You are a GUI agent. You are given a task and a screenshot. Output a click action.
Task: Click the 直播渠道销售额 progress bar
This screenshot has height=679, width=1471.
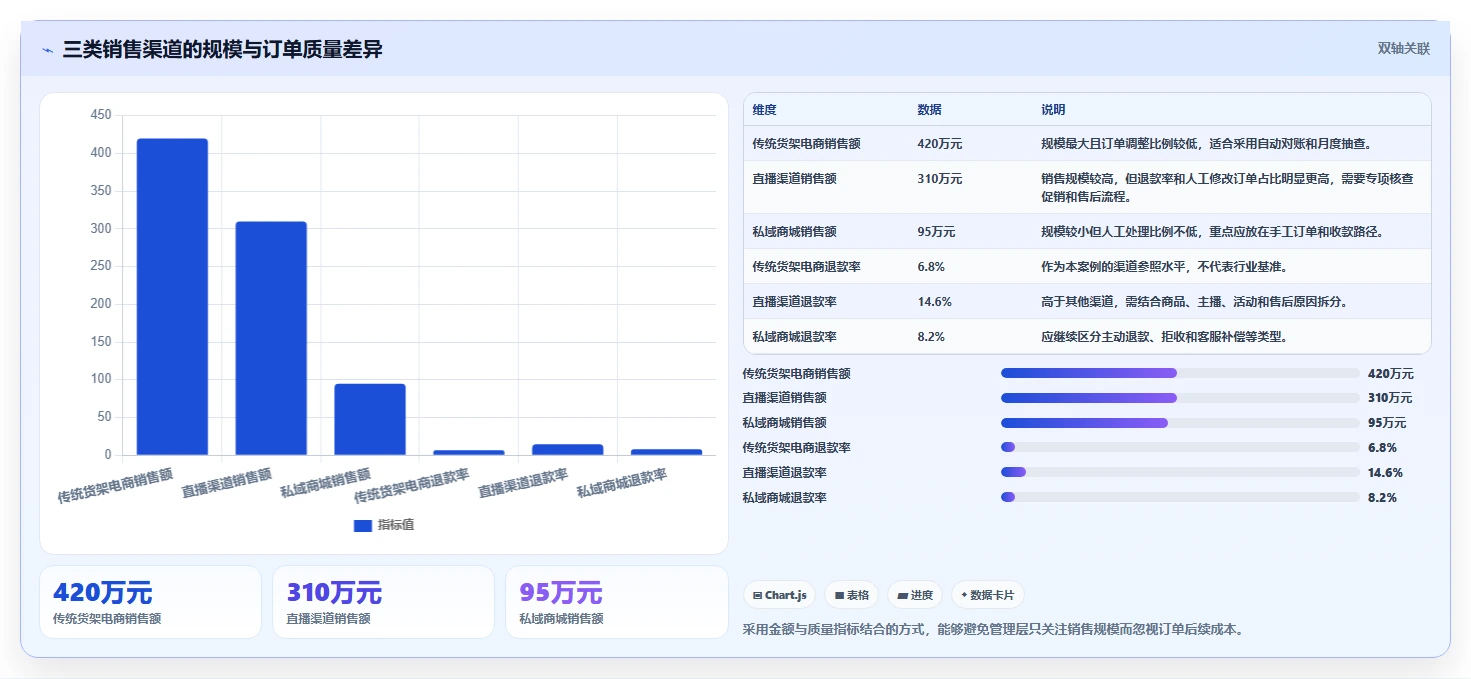coord(1180,398)
